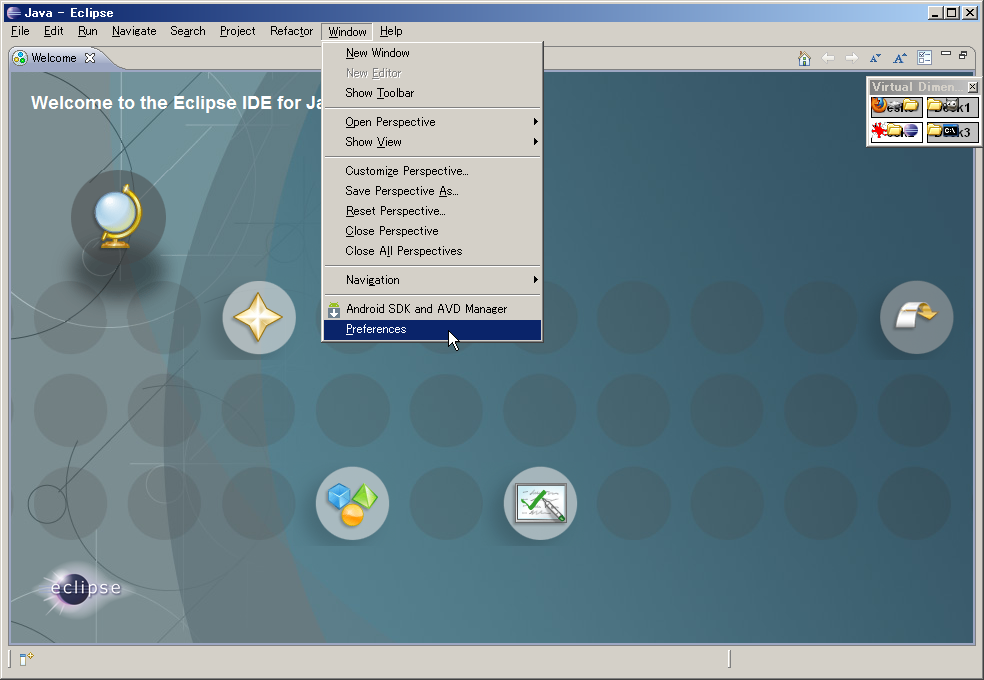Close the Welcome tab with its X
984x680 pixels.
tap(90, 58)
